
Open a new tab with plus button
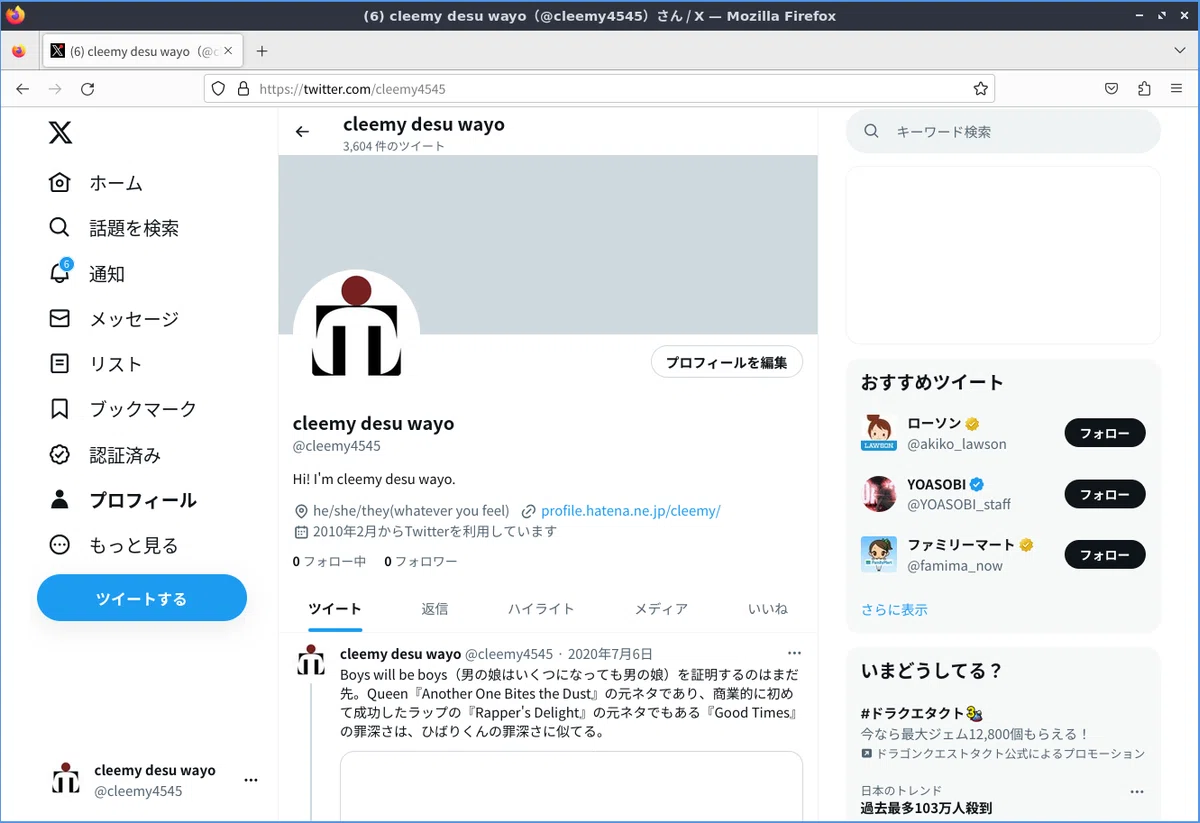262,51
